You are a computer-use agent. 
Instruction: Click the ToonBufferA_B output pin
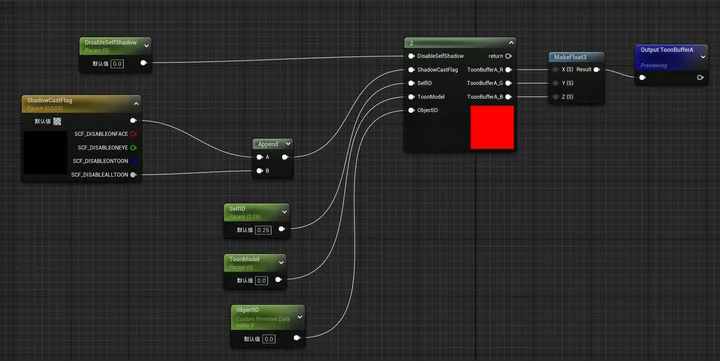click(508, 97)
